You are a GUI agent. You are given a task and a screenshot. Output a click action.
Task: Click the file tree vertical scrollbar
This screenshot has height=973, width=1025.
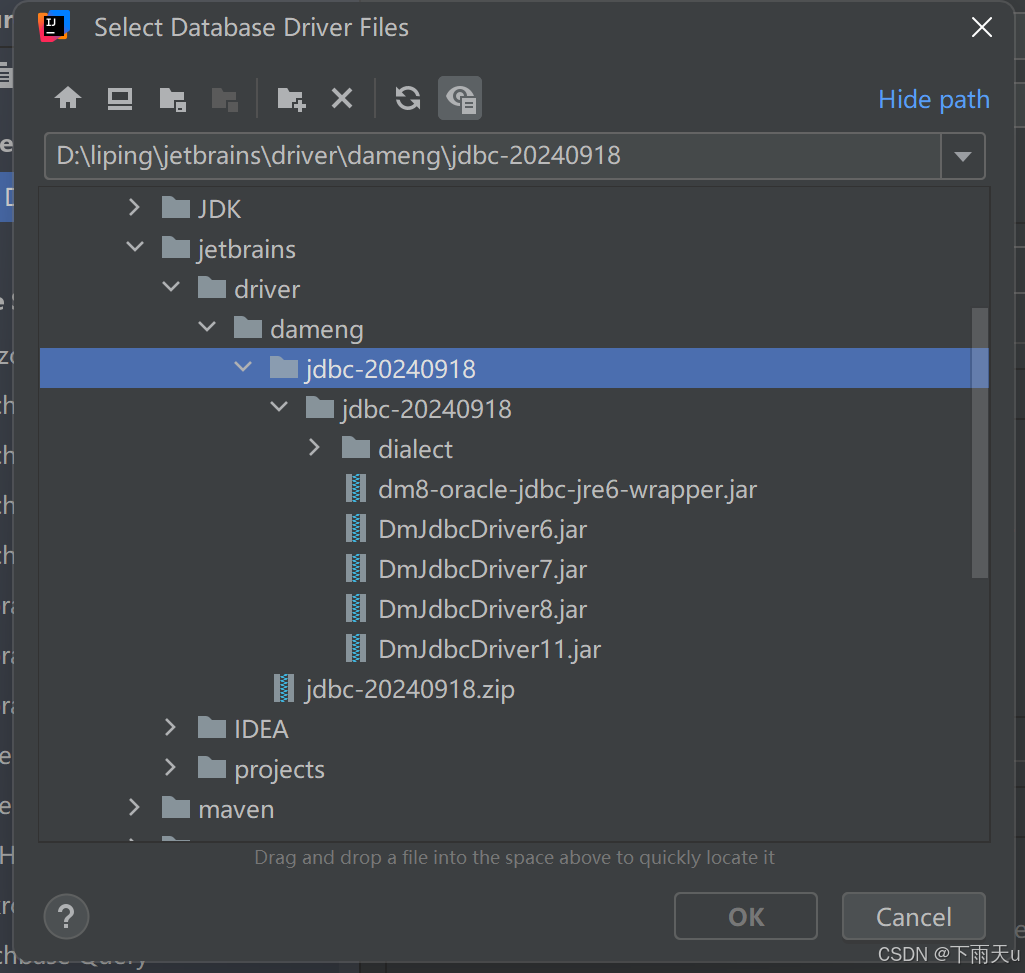click(x=979, y=443)
